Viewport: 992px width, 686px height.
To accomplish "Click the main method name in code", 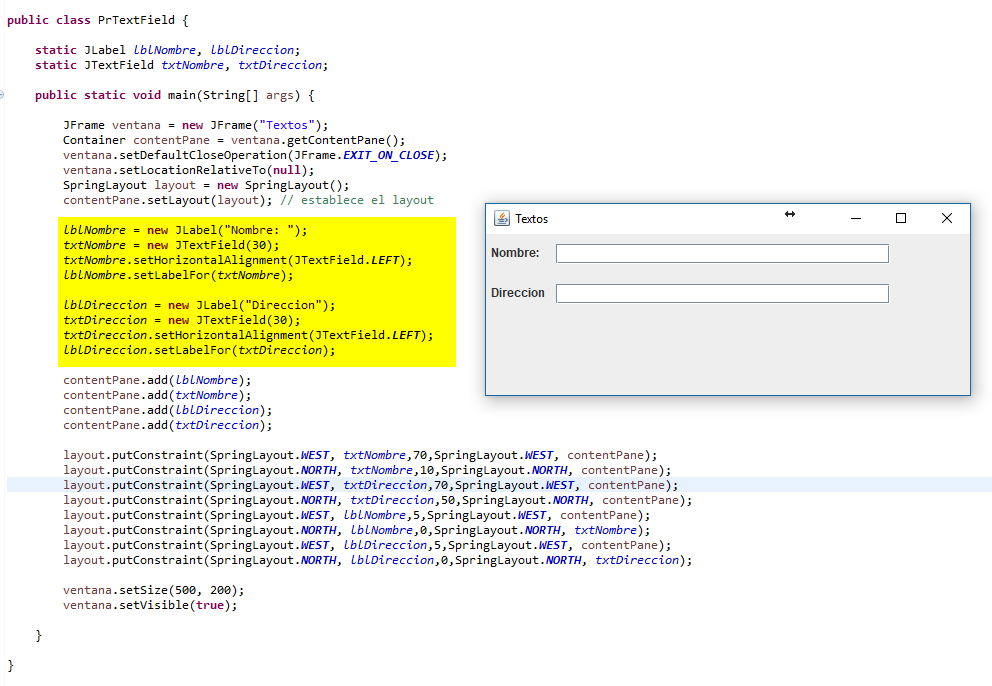I will pos(181,95).
